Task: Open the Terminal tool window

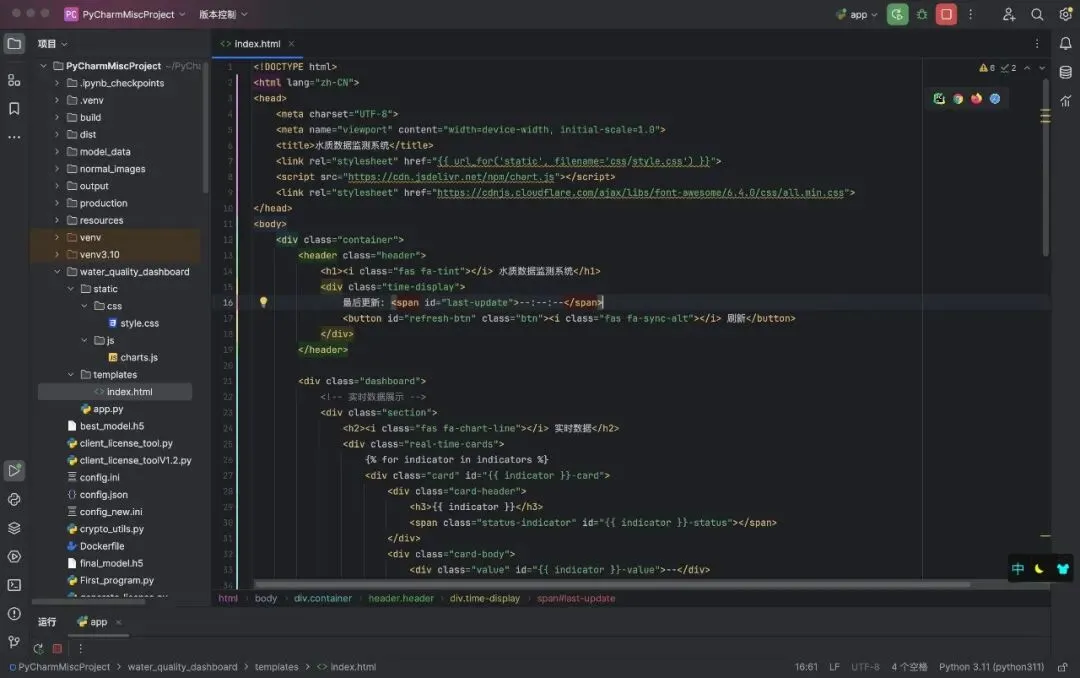Action: [x=14, y=585]
